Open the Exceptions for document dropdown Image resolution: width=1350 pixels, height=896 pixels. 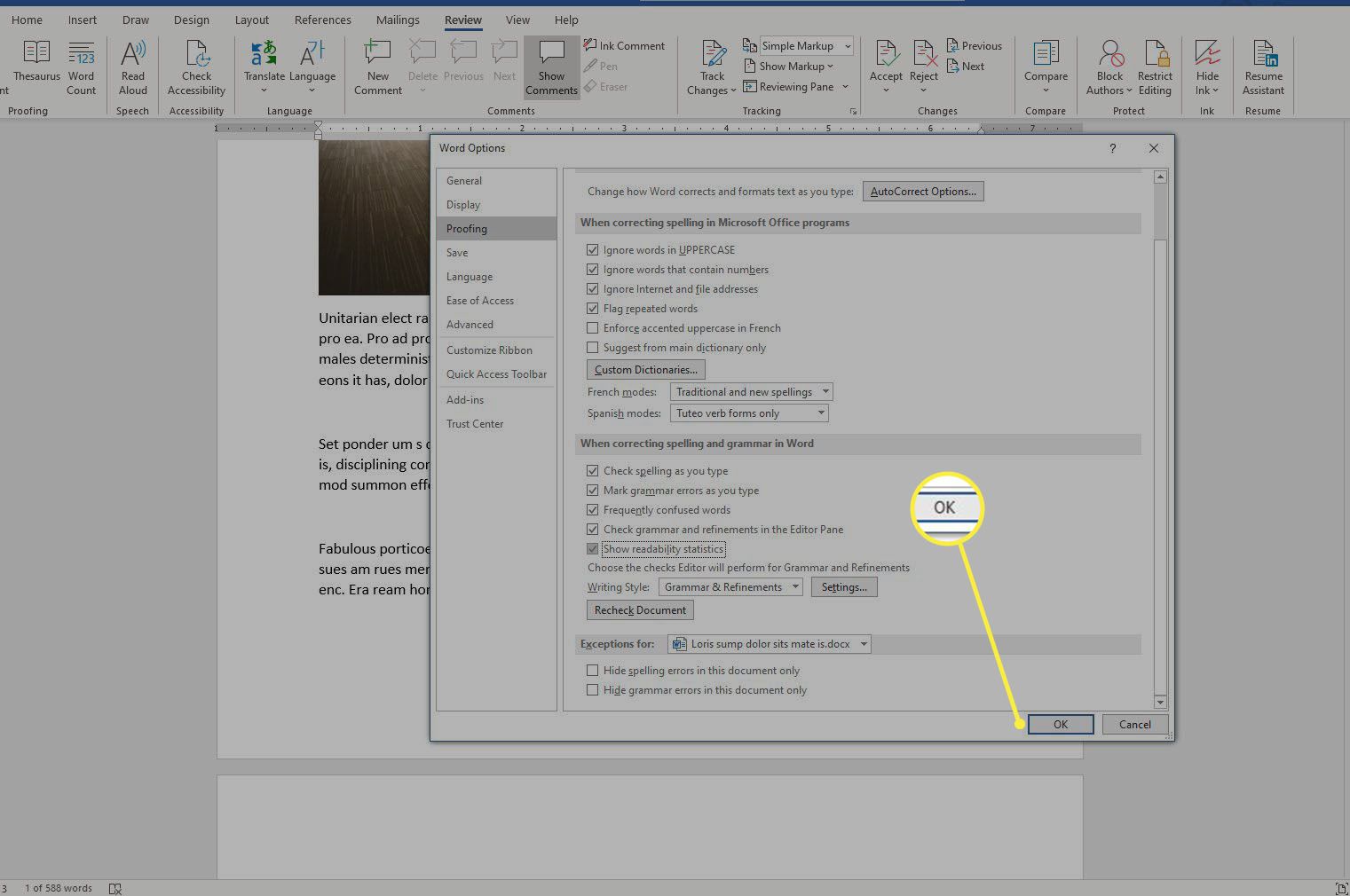(x=769, y=644)
